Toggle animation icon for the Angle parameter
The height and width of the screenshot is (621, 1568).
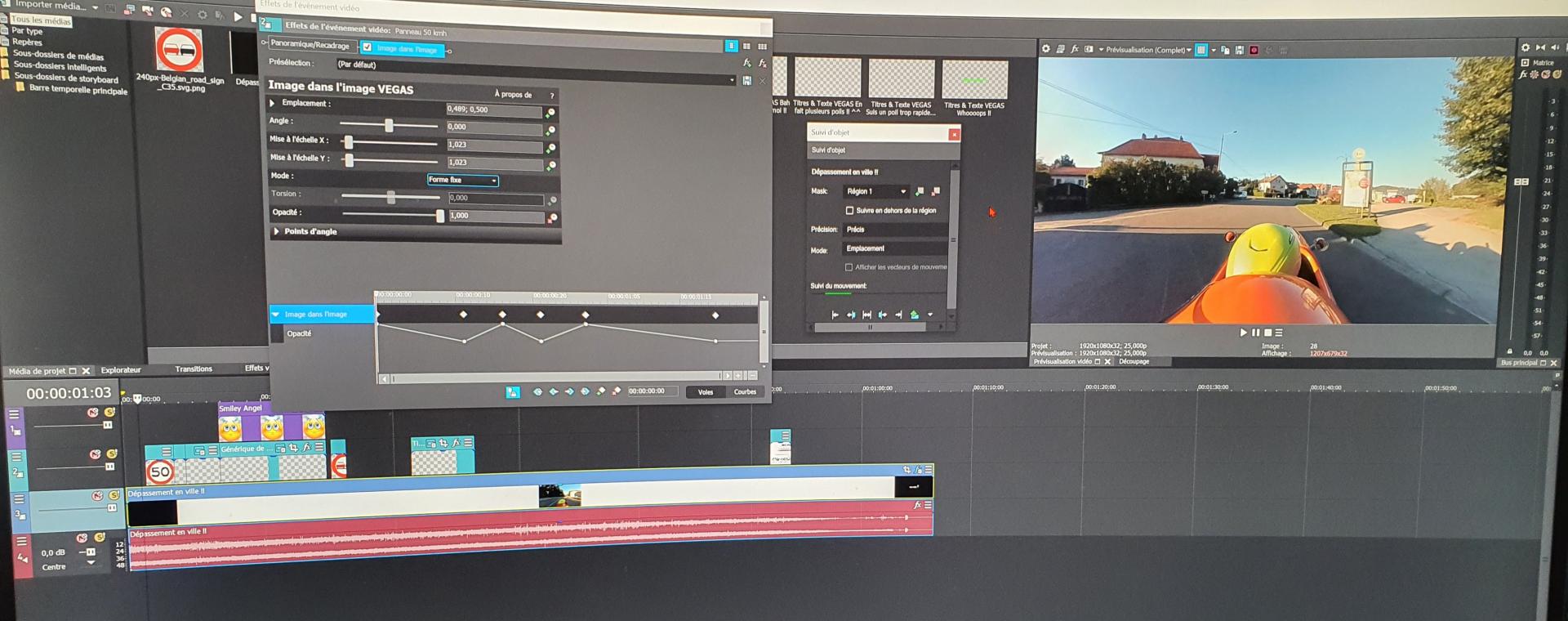(x=550, y=131)
